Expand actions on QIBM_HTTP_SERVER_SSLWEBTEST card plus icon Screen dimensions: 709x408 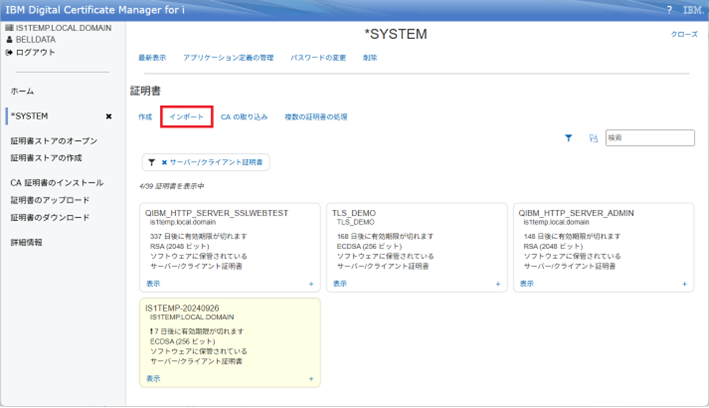point(312,284)
